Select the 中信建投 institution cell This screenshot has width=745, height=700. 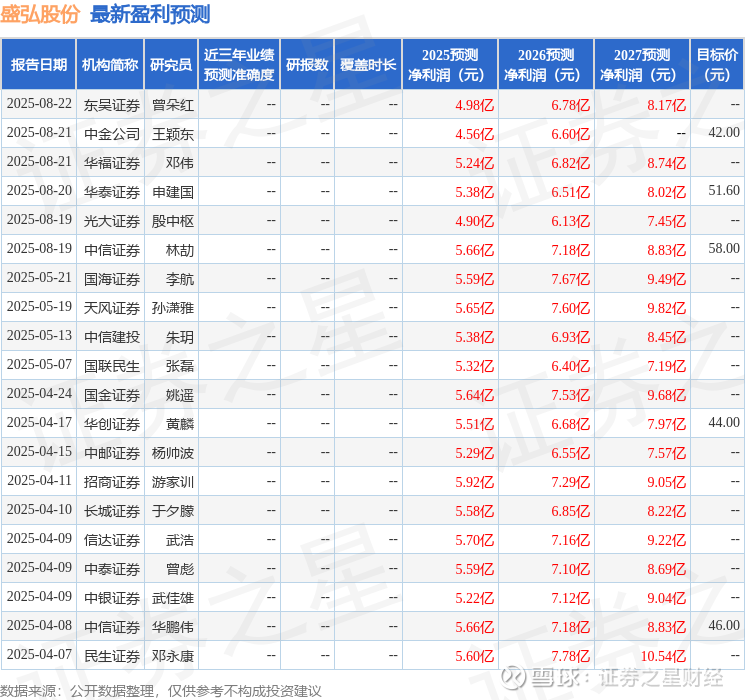coord(112,337)
